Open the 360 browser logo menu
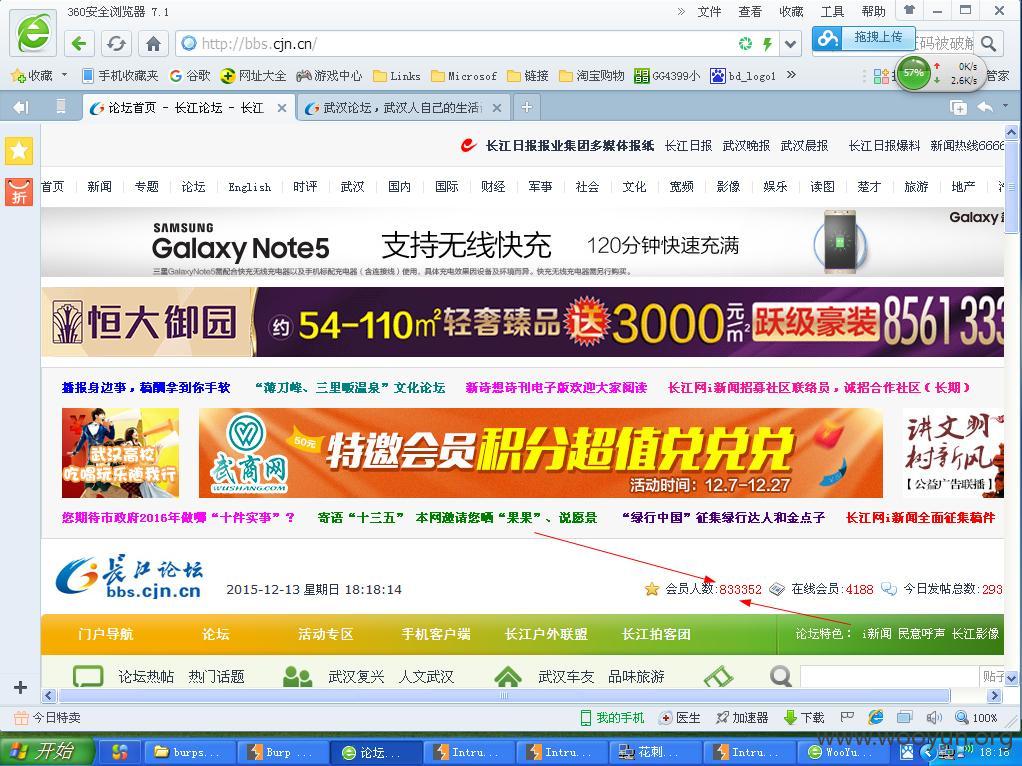 33,33
